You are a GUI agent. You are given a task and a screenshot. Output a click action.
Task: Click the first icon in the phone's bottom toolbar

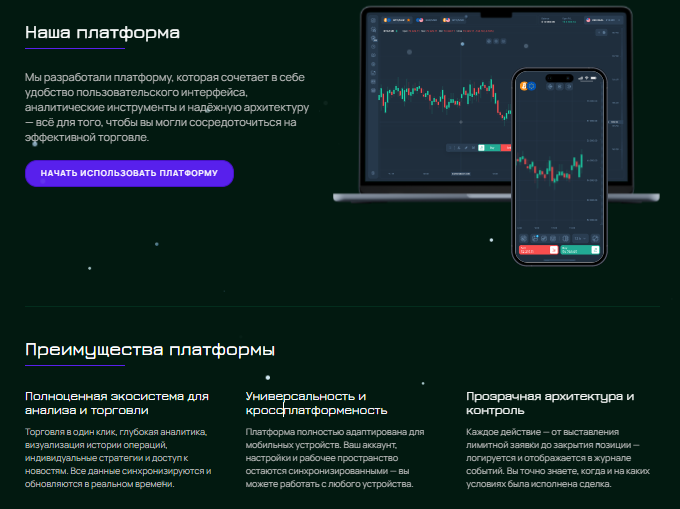521,237
